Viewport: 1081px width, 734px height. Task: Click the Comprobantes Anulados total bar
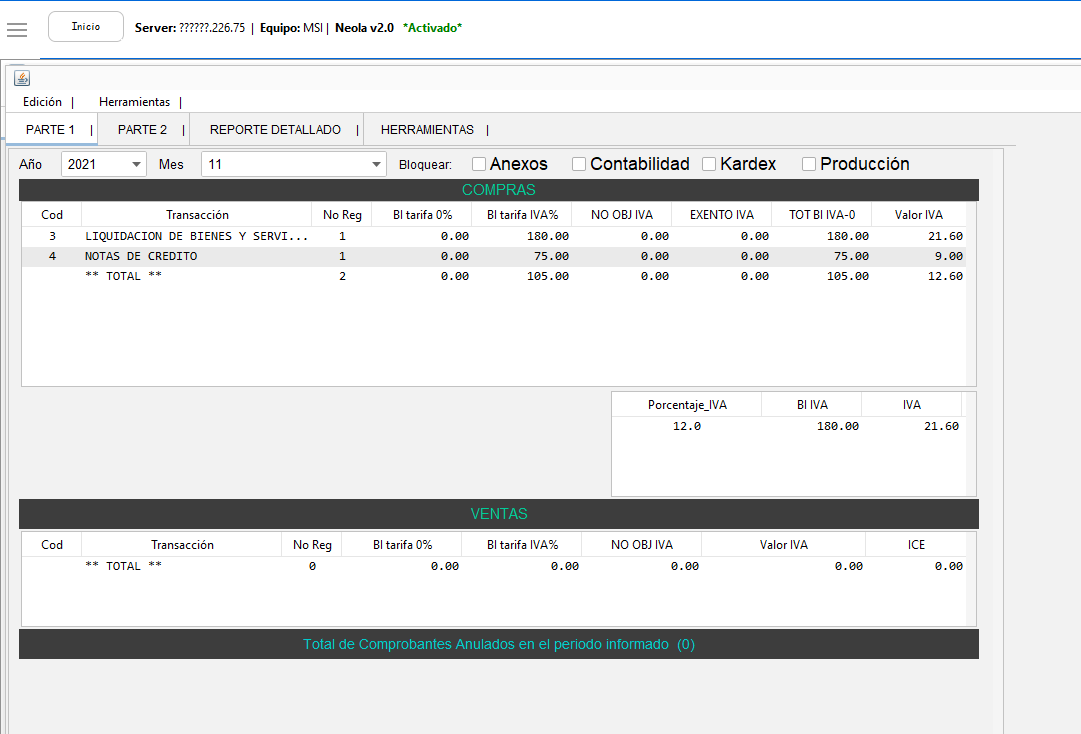pyautogui.click(x=498, y=645)
